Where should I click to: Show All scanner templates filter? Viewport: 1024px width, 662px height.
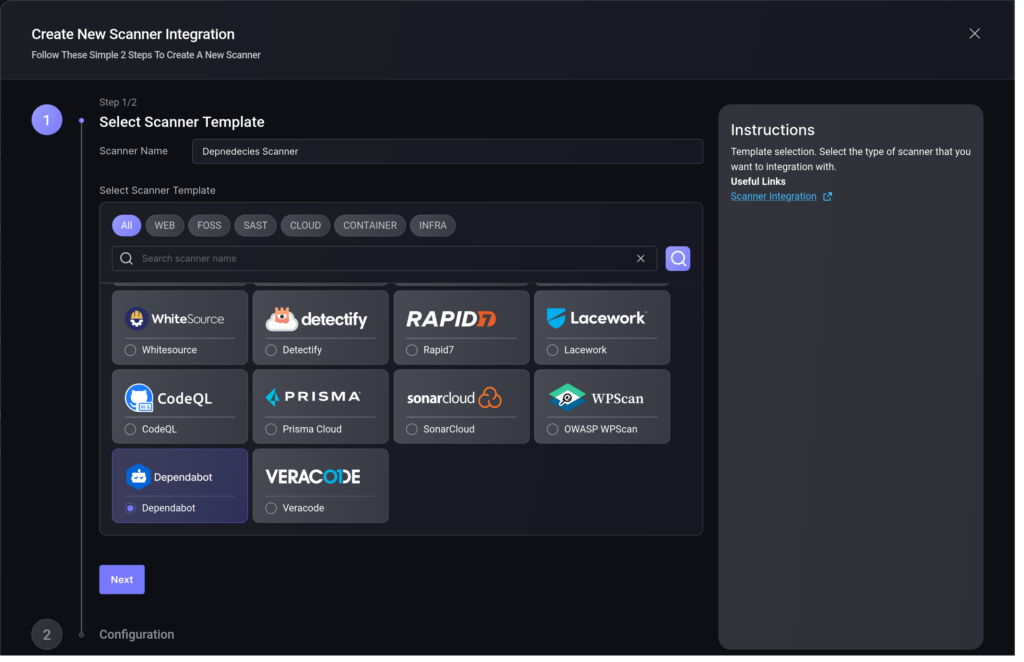127,225
